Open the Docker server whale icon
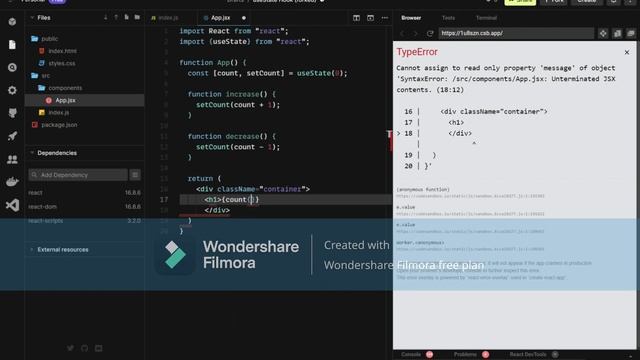This screenshot has width=640, height=360. tap(12, 182)
